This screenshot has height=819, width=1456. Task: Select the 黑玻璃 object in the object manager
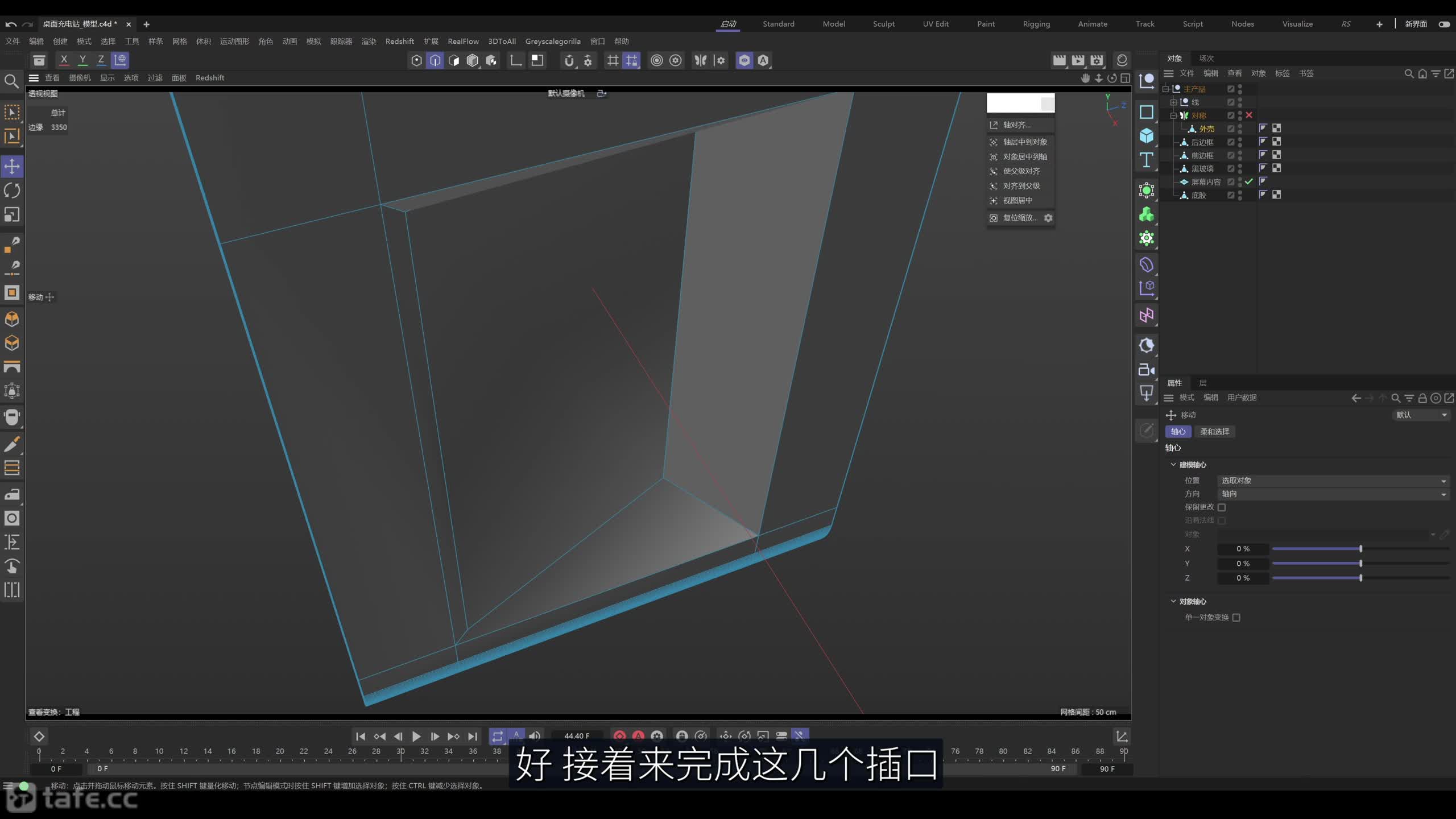(x=1202, y=169)
